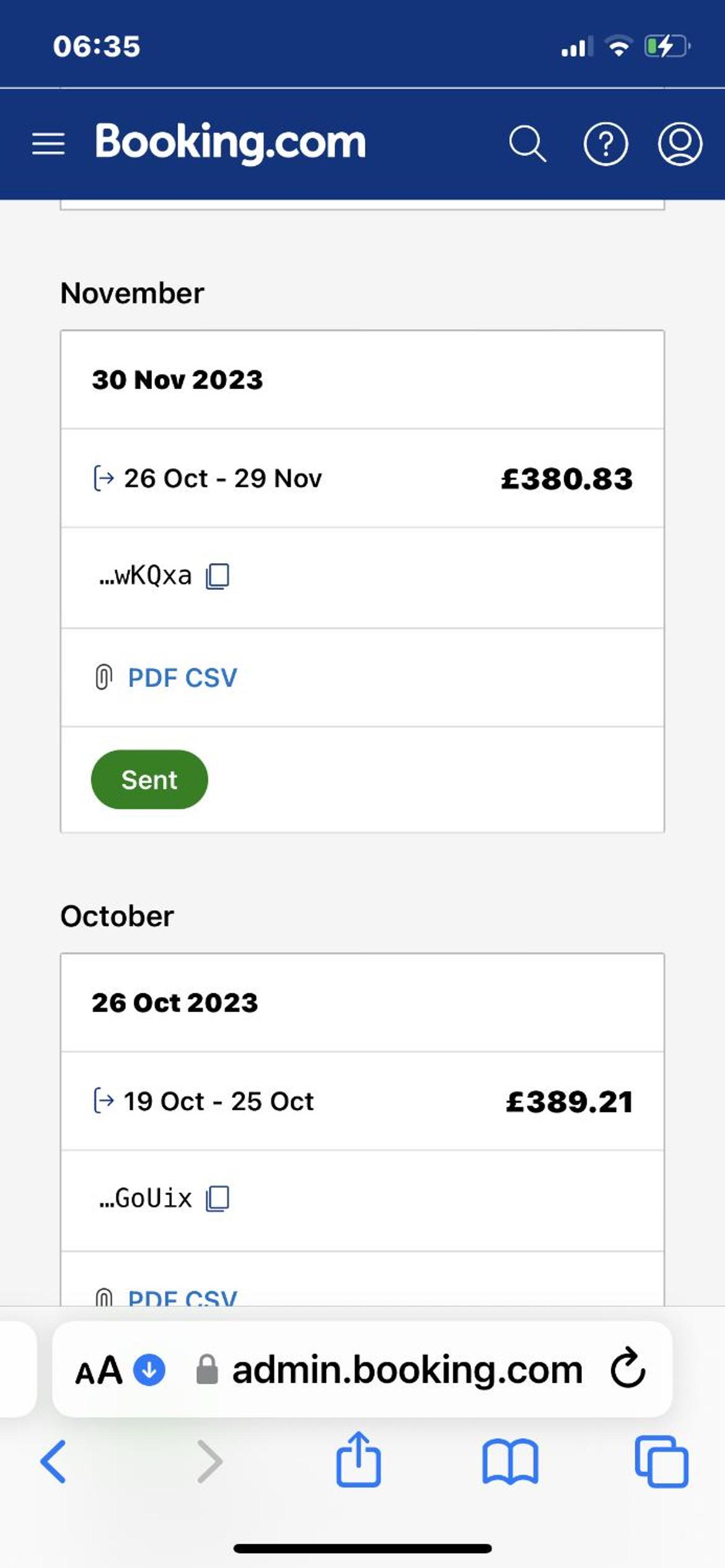Screen dimensions: 725x1568
Task: Click the green Sent status badge
Action: (x=149, y=779)
